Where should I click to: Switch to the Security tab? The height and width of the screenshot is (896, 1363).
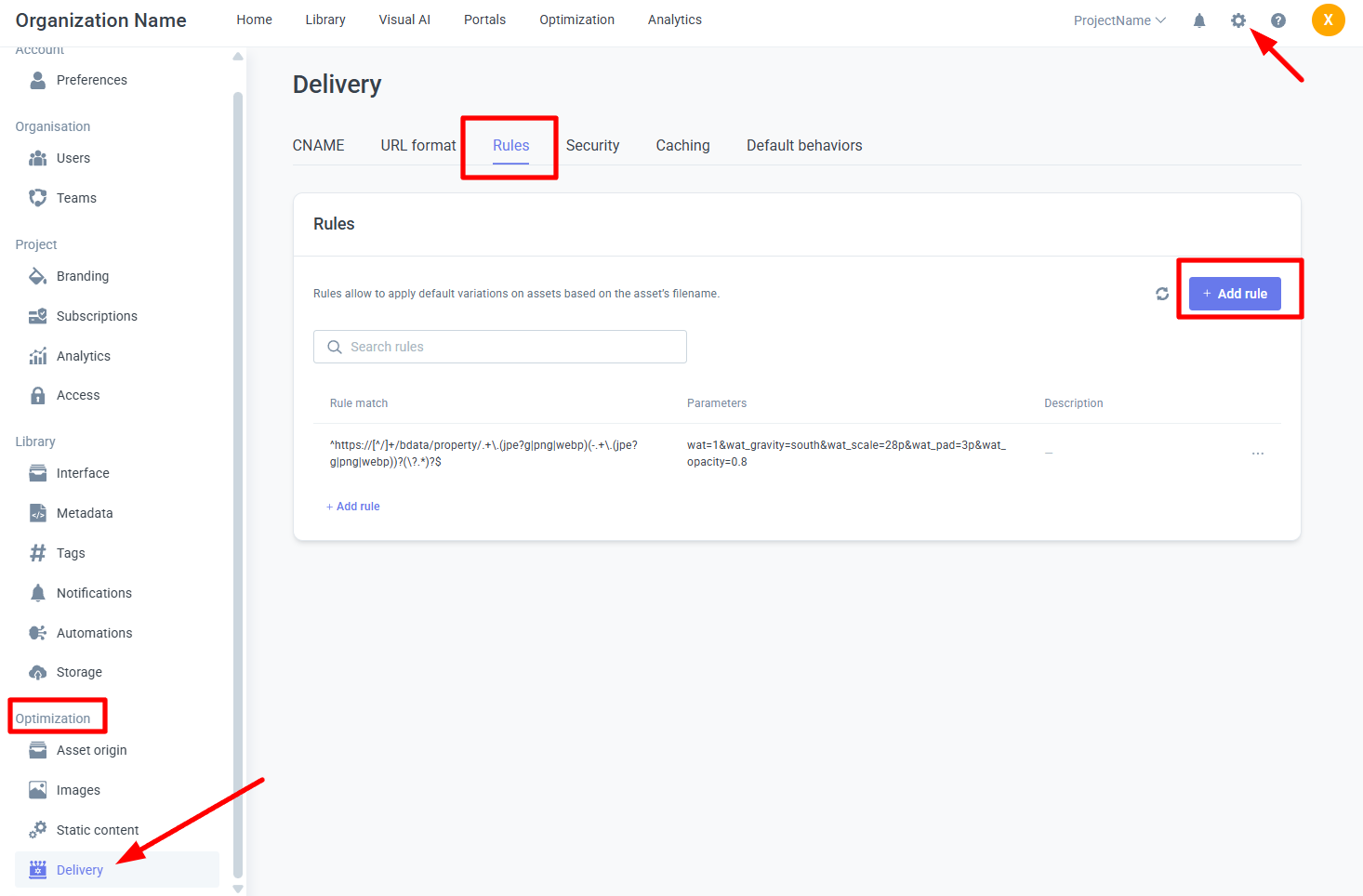point(592,145)
